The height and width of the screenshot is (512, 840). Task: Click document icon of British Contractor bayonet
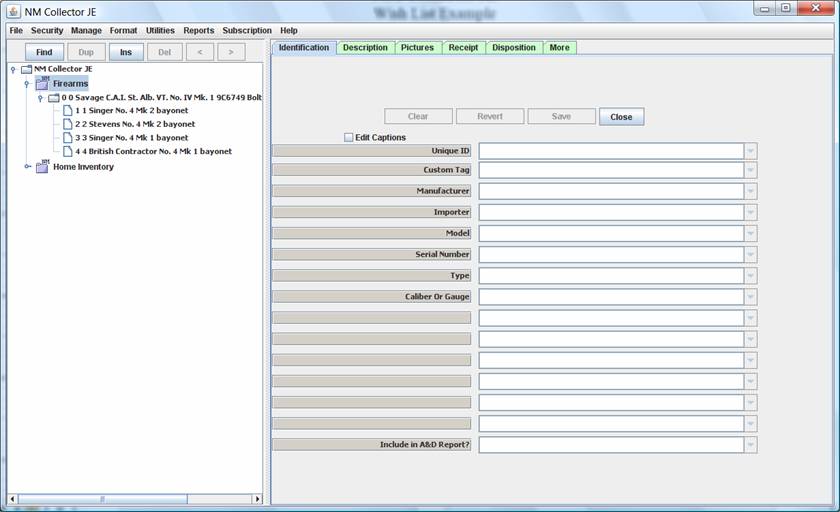(68, 152)
